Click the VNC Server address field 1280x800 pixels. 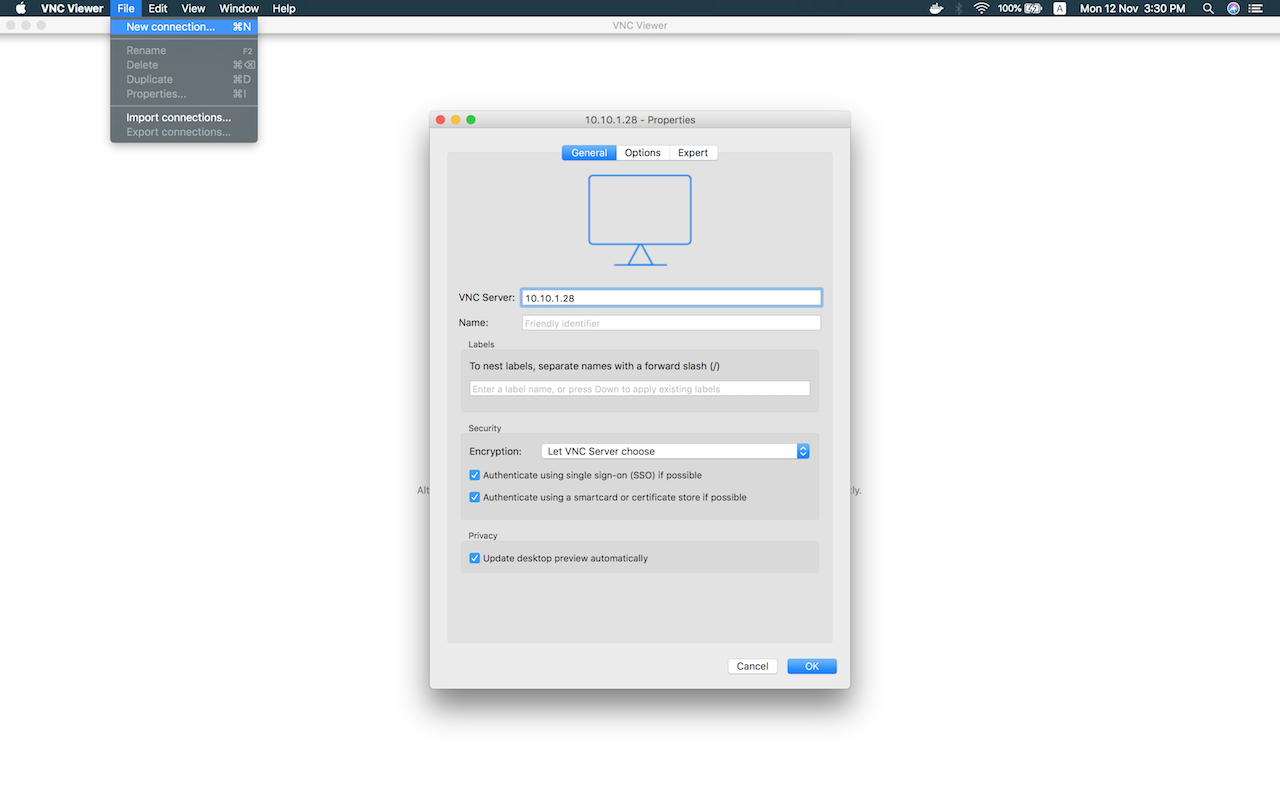(x=671, y=298)
